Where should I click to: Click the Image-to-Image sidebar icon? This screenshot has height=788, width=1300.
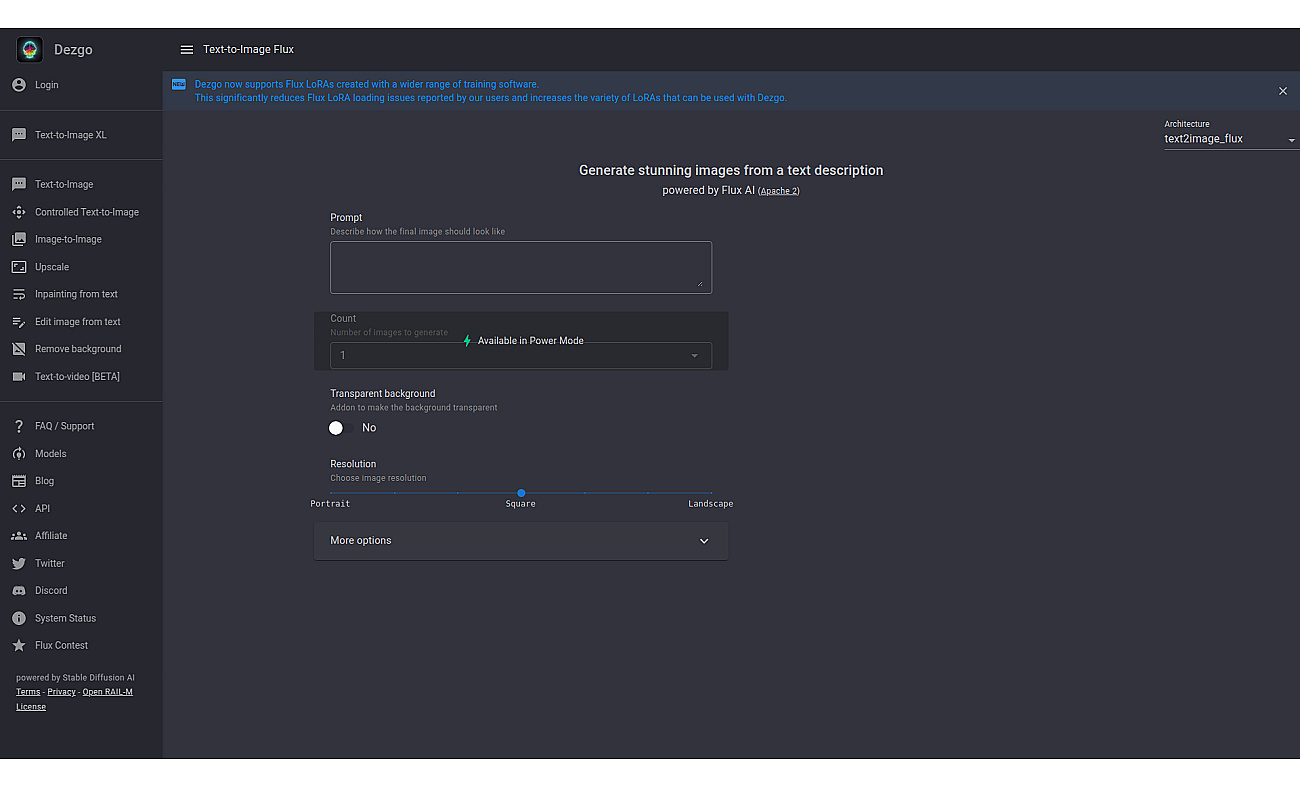(19, 239)
